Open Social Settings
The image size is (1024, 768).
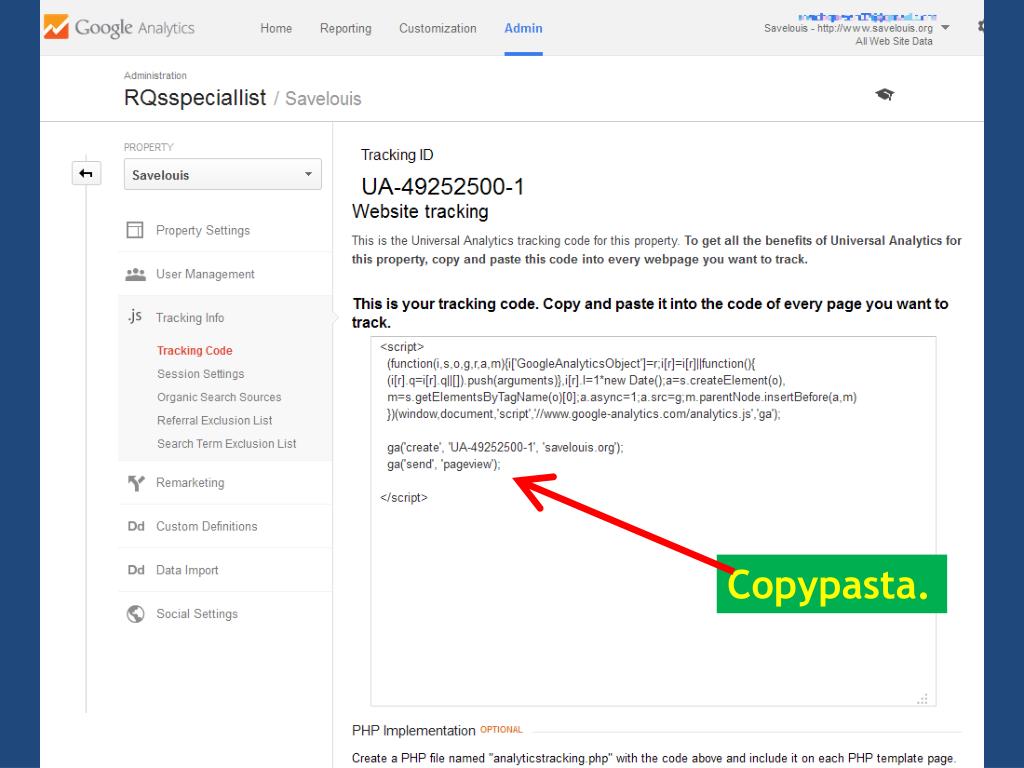[x=197, y=614]
